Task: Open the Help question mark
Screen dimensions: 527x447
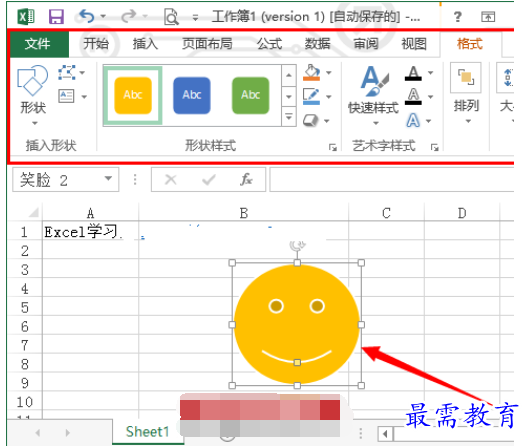Action: (457, 16)
